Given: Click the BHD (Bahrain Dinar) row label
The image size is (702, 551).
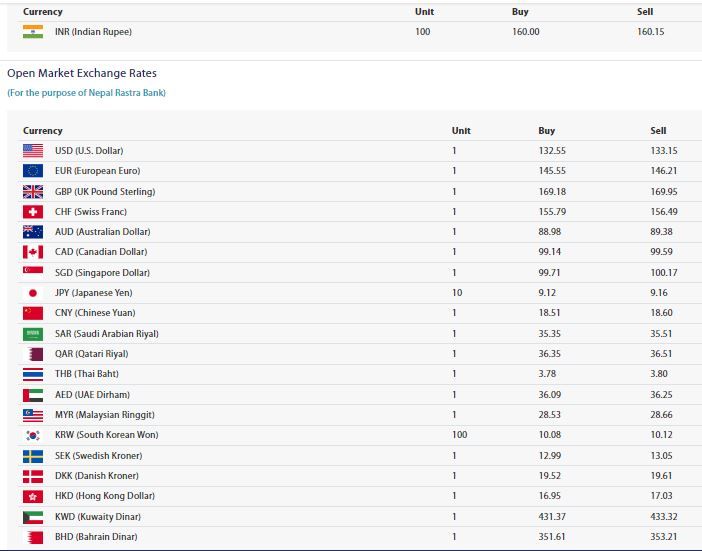Looking at the screenshot, I should click(x=96, y=537).
